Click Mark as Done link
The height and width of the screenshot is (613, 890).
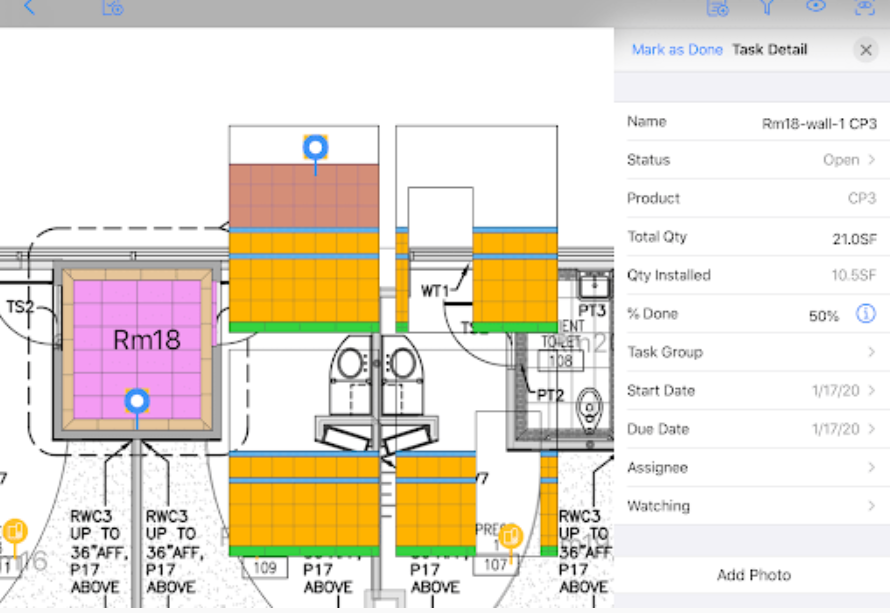(677, 50)
